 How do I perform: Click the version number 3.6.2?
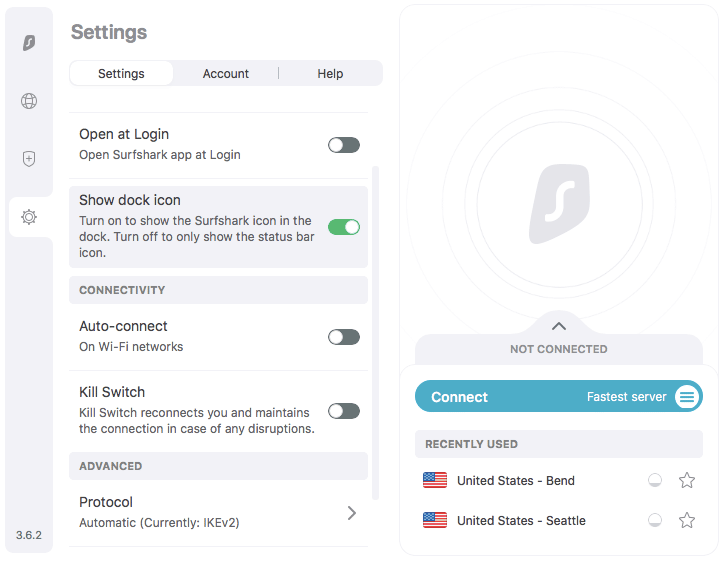pos(29,535)
